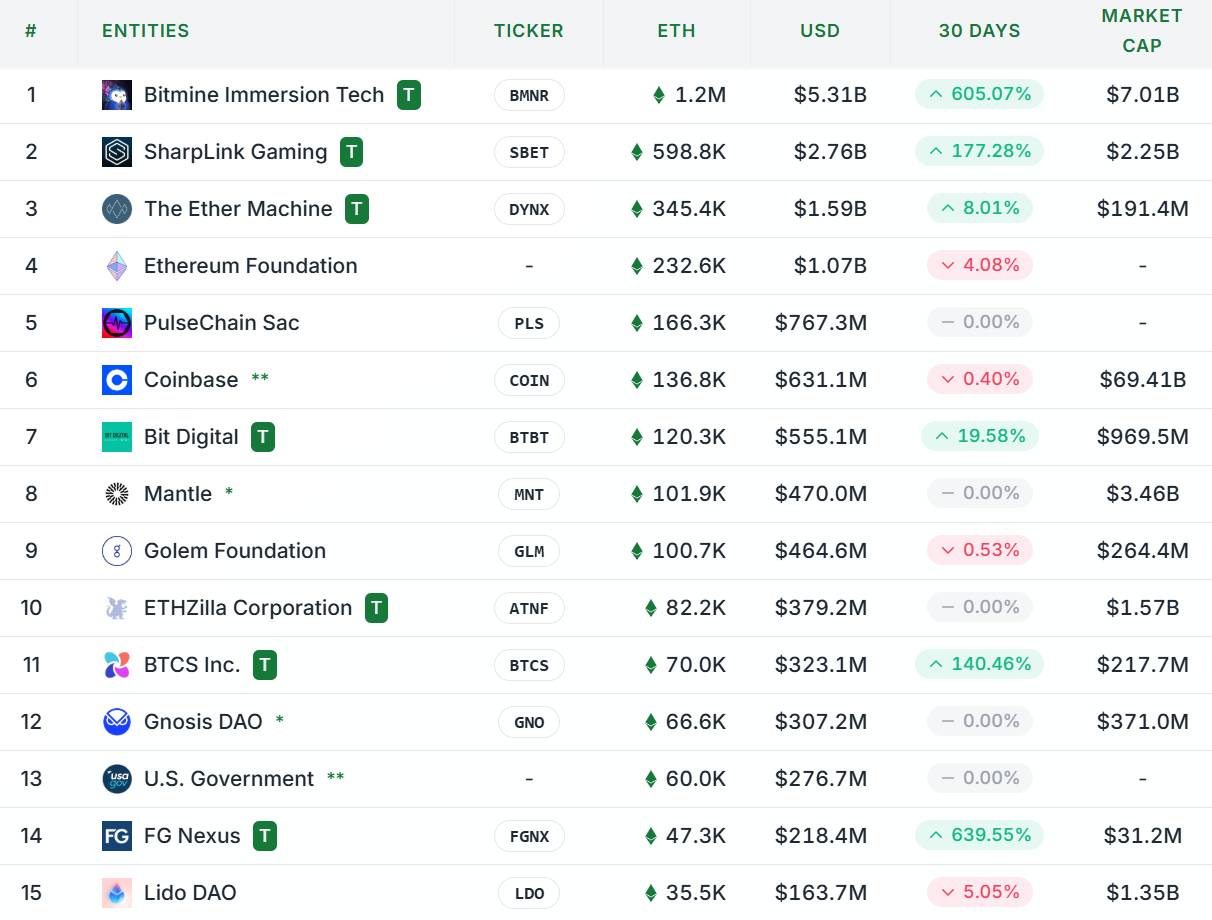The image size is (1212, 920).
Task: Click the PulseChain Sac entity name
Action: pos(222,323)
